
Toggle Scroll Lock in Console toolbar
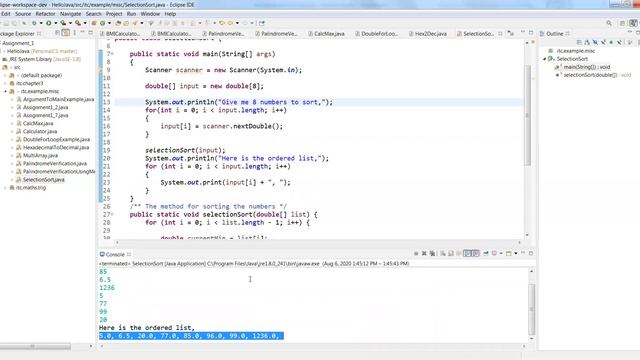[x=451, y=253]
